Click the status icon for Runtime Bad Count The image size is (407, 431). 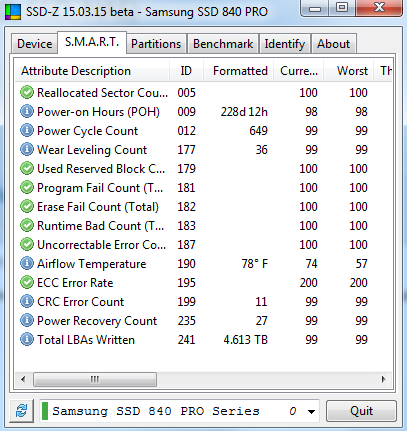pyautogui.click(x=27, y=225)
